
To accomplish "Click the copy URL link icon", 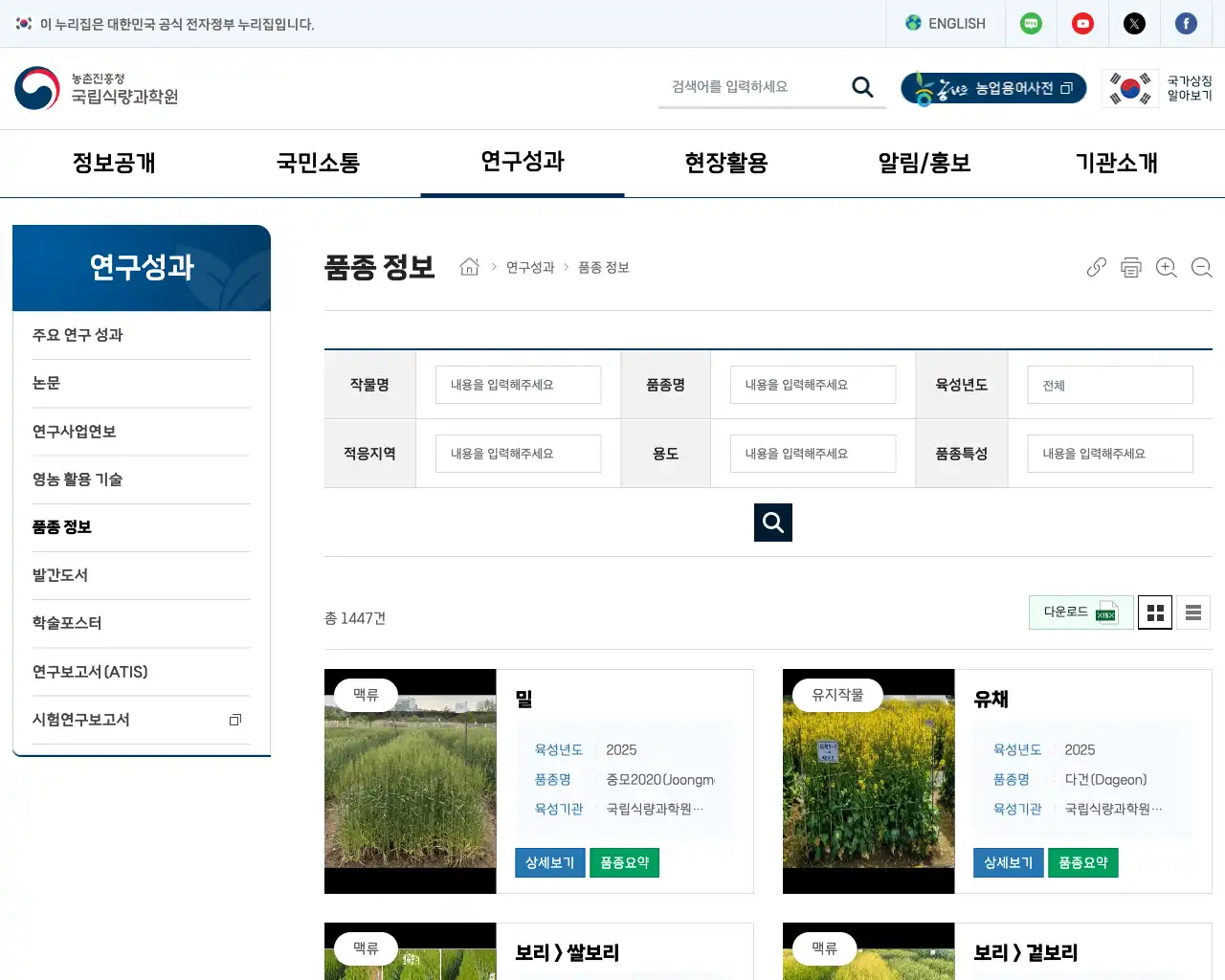I will tap(1096, 267).
